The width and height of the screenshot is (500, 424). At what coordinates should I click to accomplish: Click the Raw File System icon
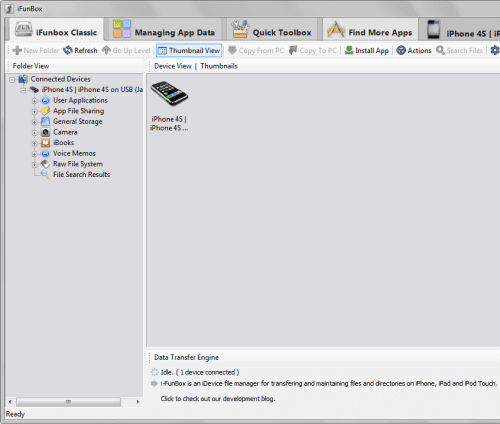pos(45,164)
